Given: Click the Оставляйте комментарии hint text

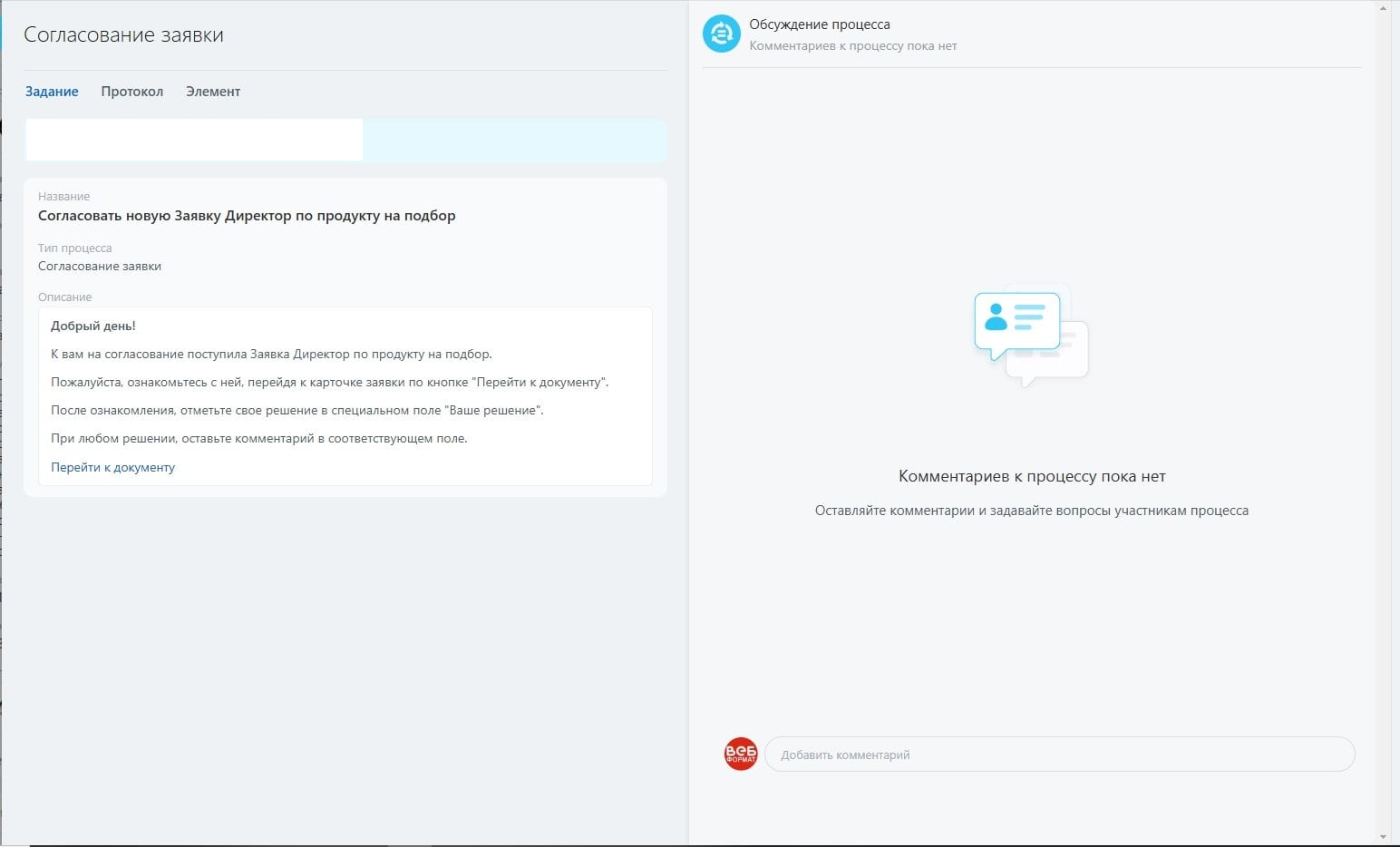Looking at the screenshot, I should click(1032, 511).
